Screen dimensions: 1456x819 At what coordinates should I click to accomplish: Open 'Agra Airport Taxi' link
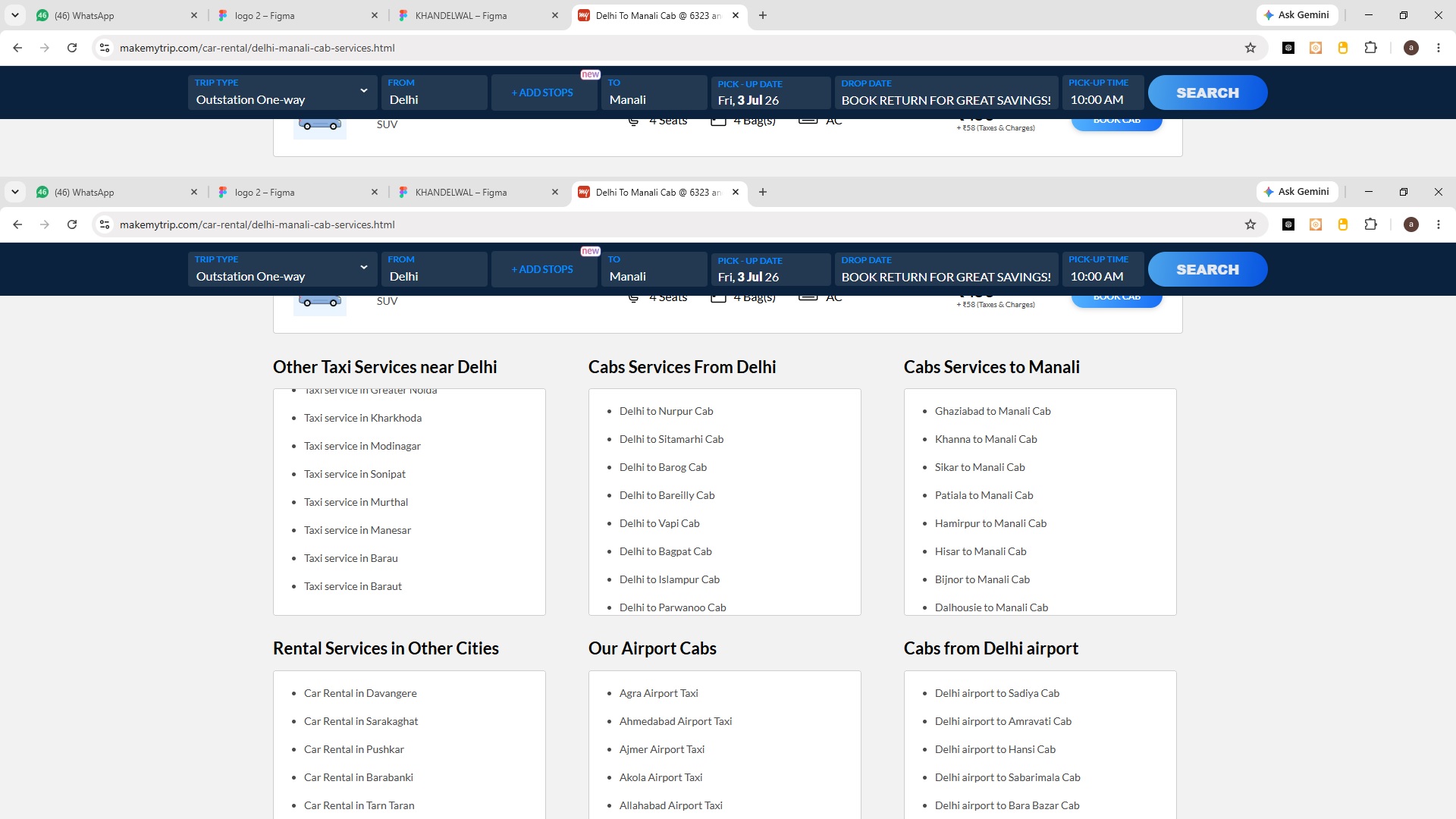tap(658, 693)
